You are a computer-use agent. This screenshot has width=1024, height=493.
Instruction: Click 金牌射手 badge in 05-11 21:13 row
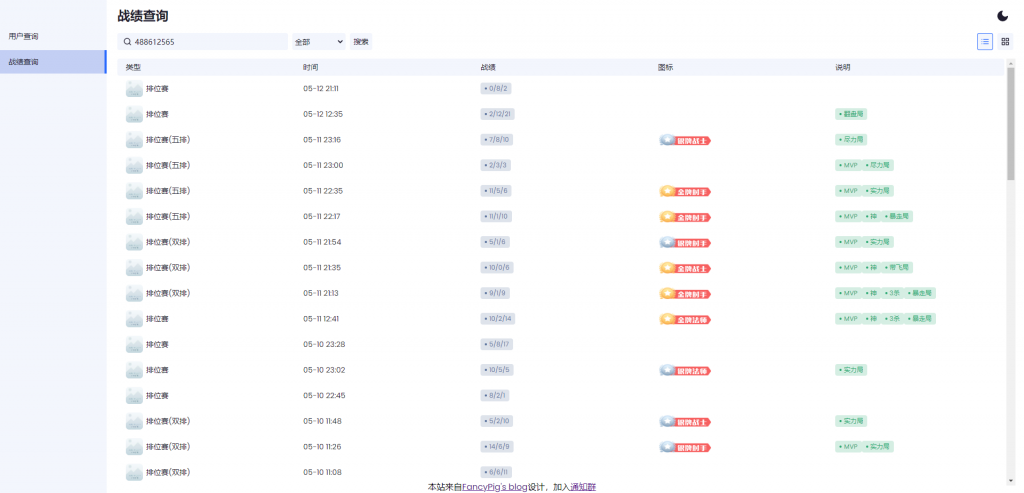[684, 294]
